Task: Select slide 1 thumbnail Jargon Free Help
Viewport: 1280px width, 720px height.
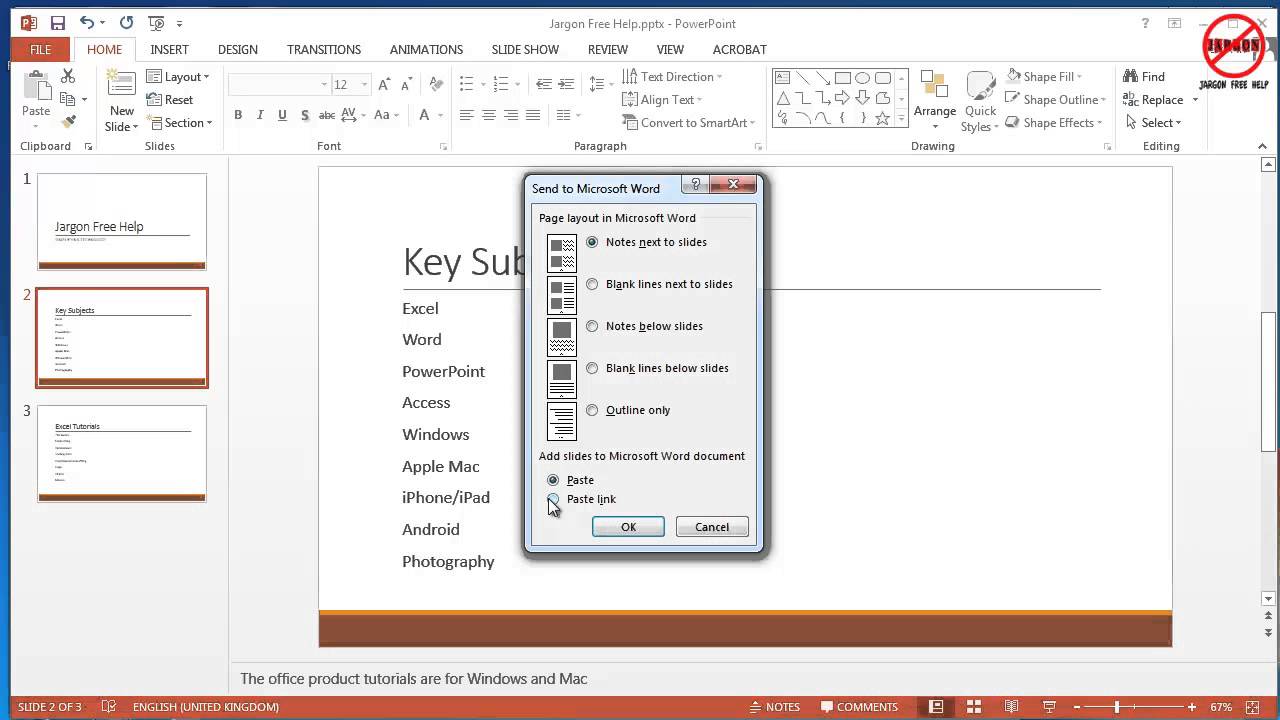Action: tap(122, 222)
